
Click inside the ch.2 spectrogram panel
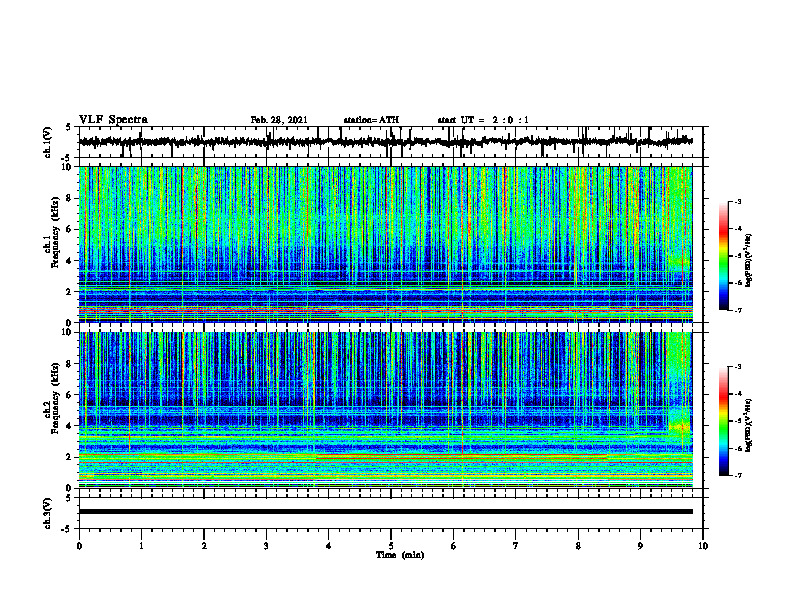click(386, 410)
